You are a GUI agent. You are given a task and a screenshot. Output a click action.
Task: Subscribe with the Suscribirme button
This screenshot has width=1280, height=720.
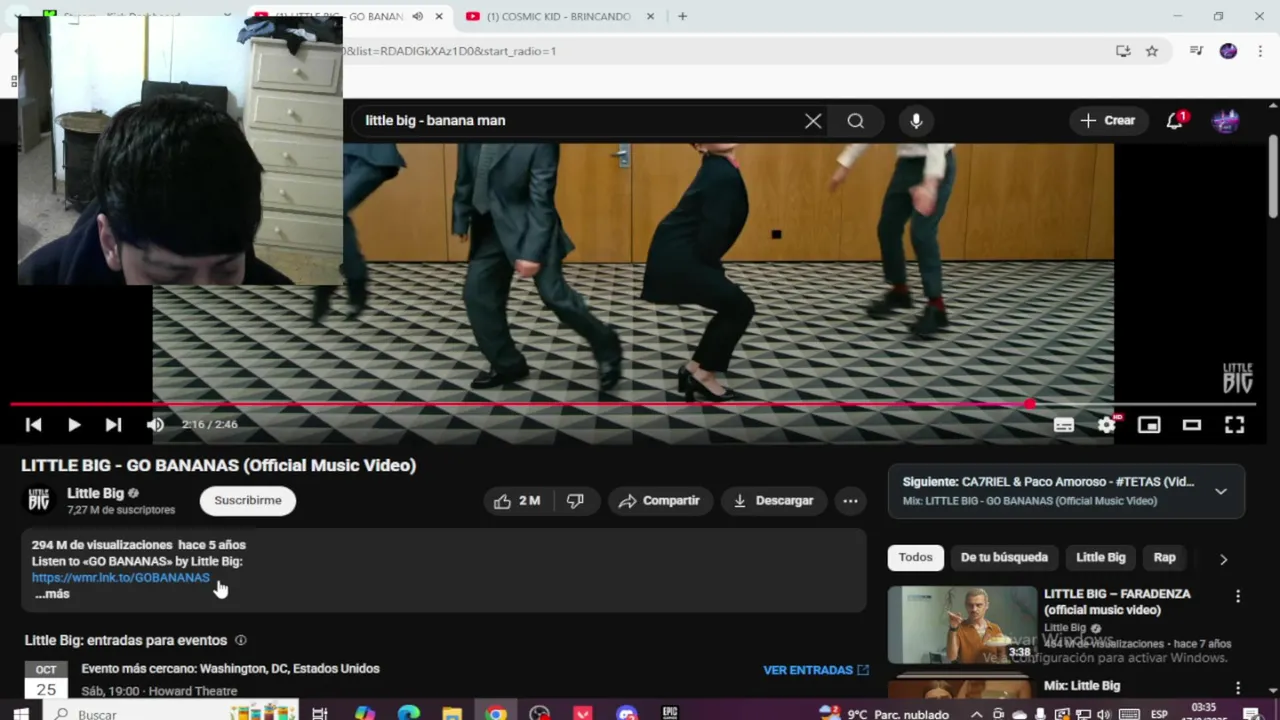[x=248, y=501]
